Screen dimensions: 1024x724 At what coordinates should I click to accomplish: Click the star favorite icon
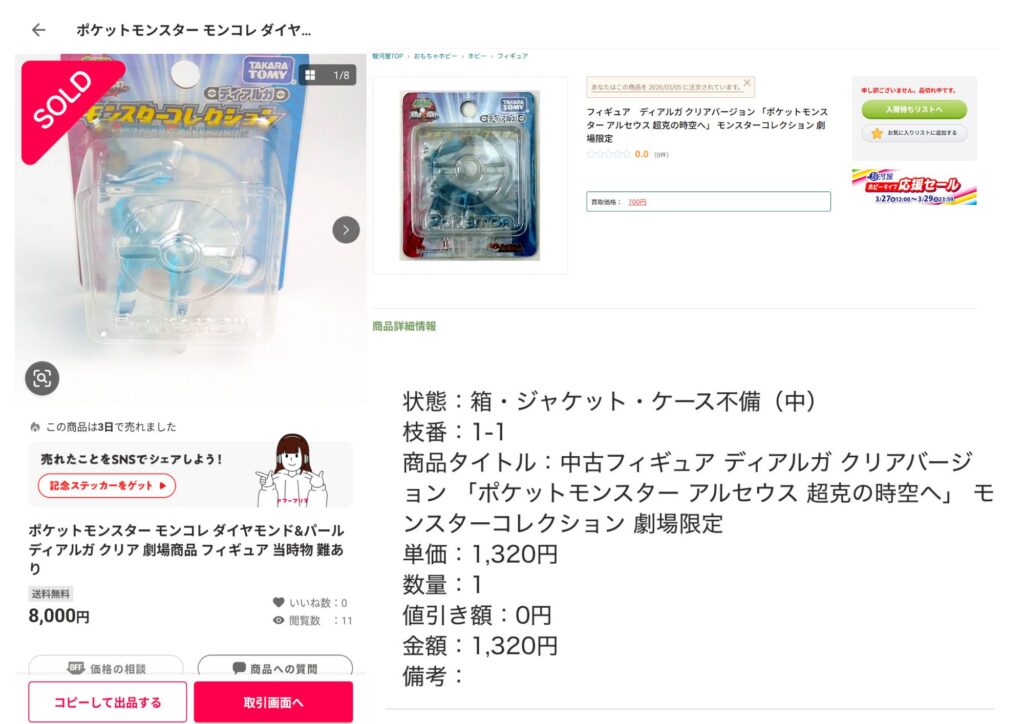click(x=876, y=133)
